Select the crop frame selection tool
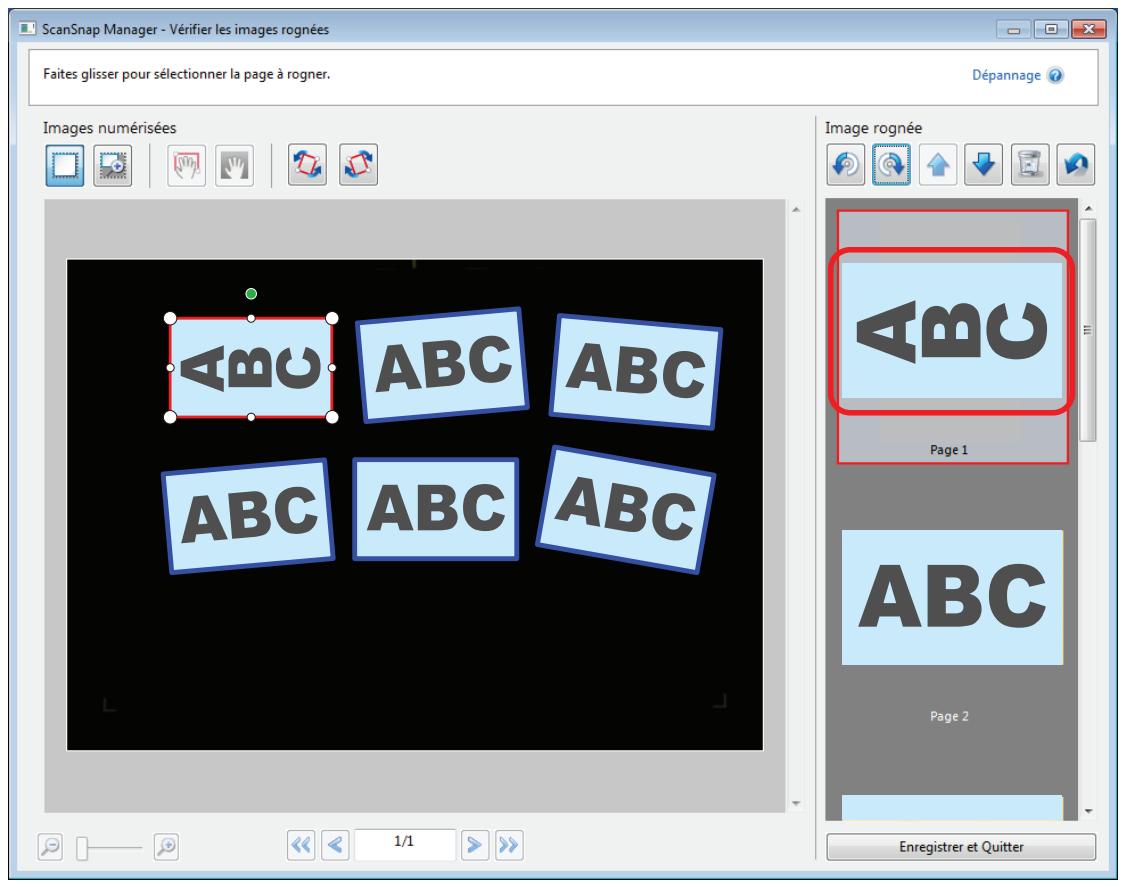Image resolution: width=1123 pixels, height=887 pixels. tap(64, 166)
